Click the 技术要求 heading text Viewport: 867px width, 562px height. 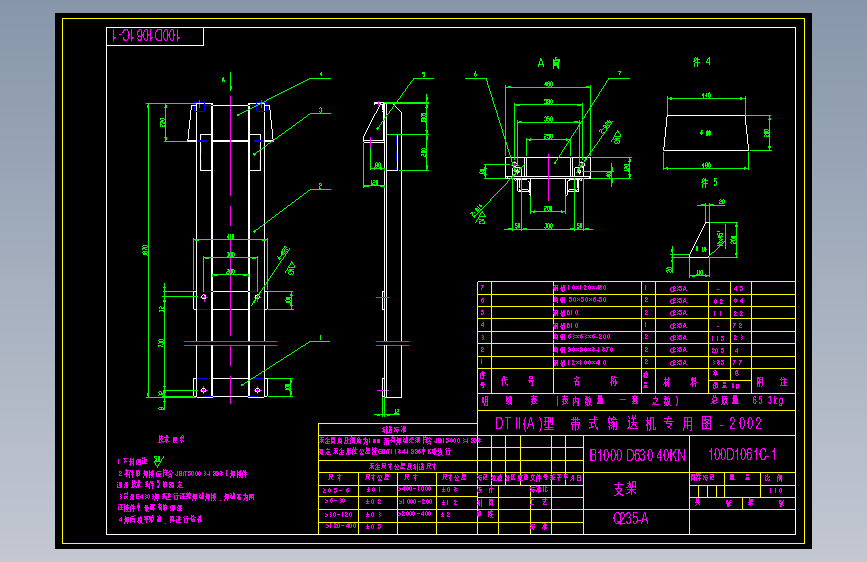(171, 439)
